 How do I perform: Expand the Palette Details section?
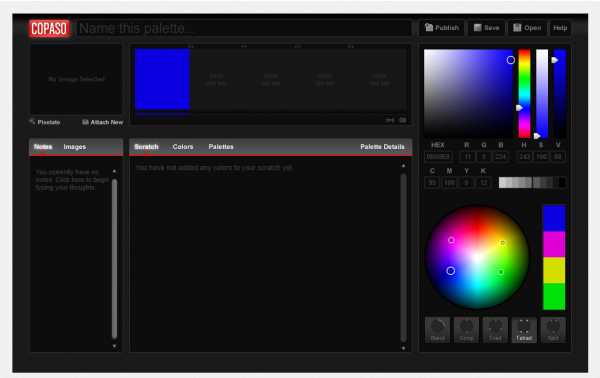[382, 147]
